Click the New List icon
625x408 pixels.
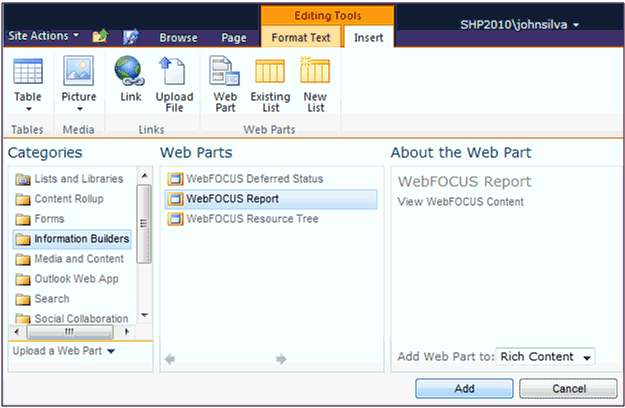pos(315,70)
